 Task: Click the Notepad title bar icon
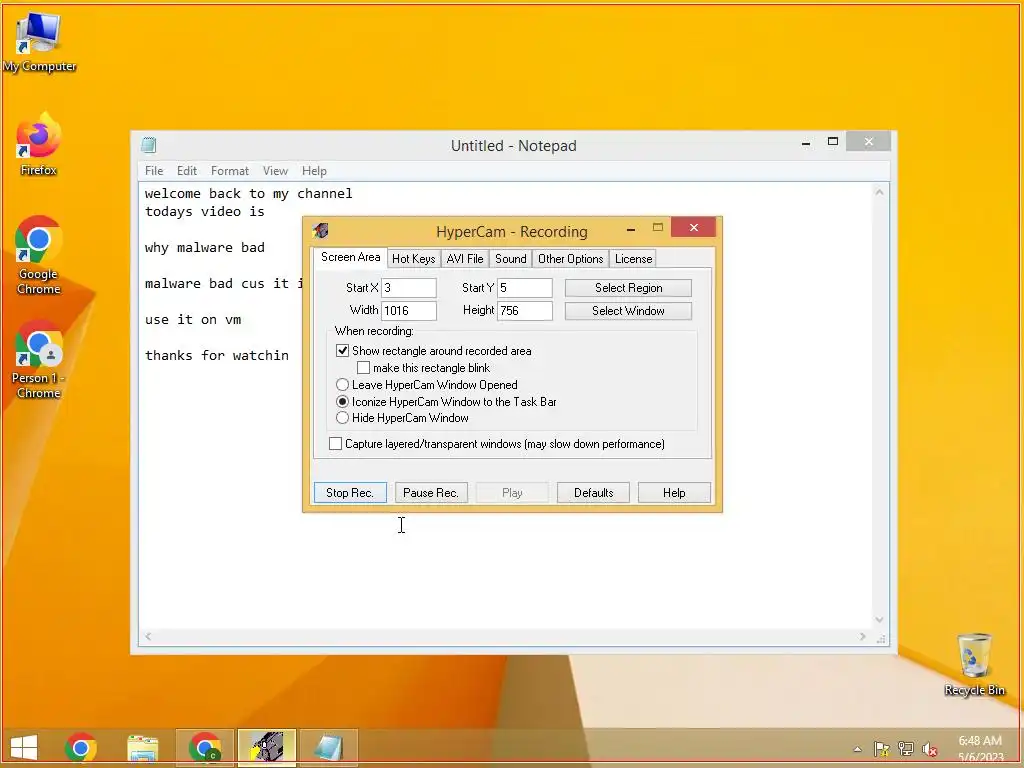149,145
